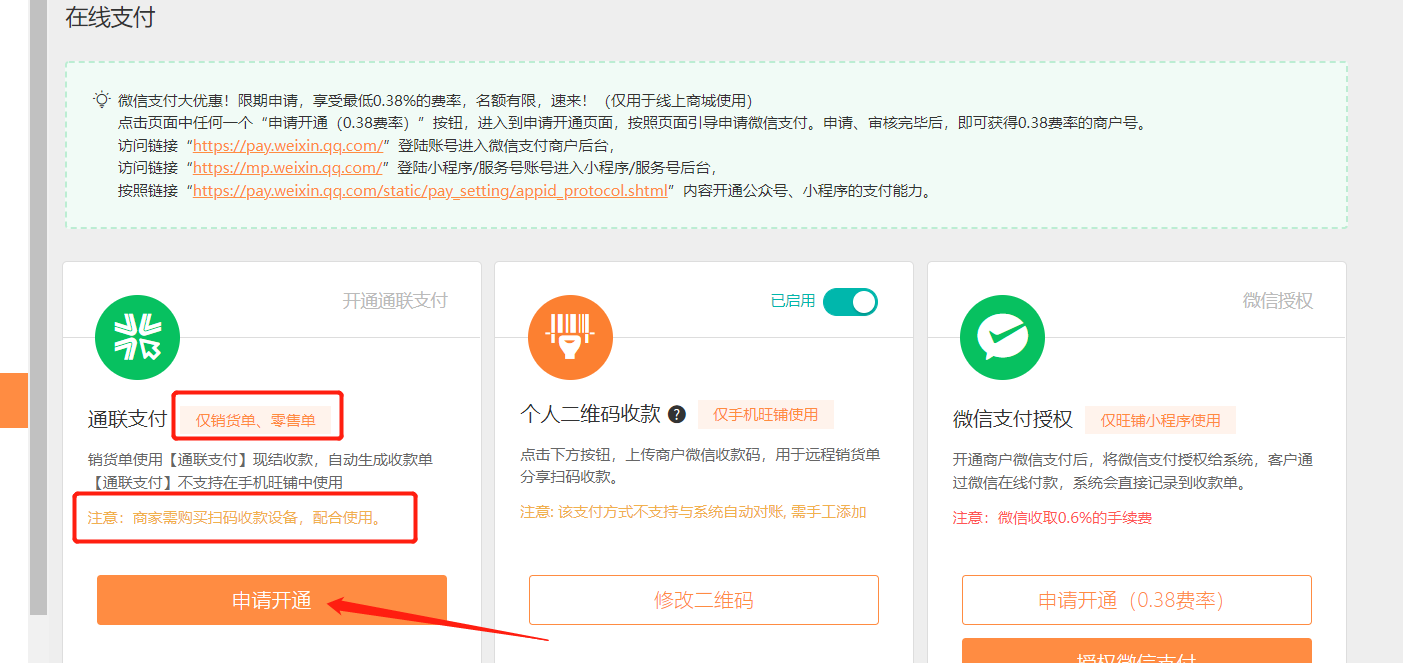Click the 开通通联支付 label
Viewport: 1403px width, 663px height.
[395, 300]
